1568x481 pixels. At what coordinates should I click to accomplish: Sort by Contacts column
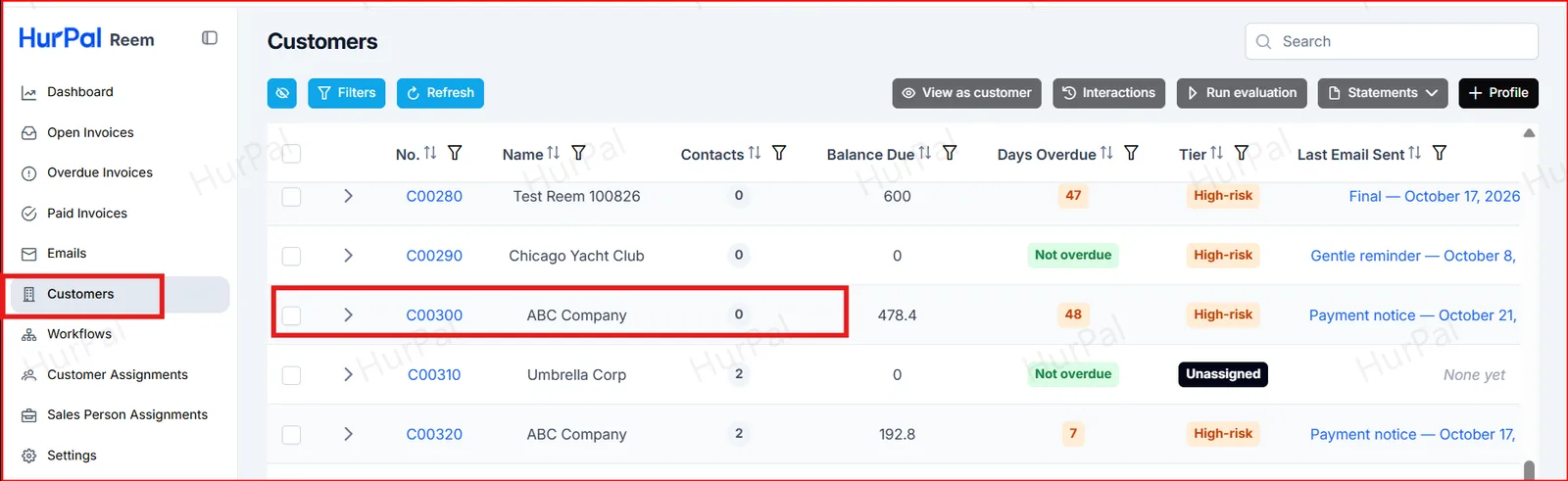coord(755,153)
